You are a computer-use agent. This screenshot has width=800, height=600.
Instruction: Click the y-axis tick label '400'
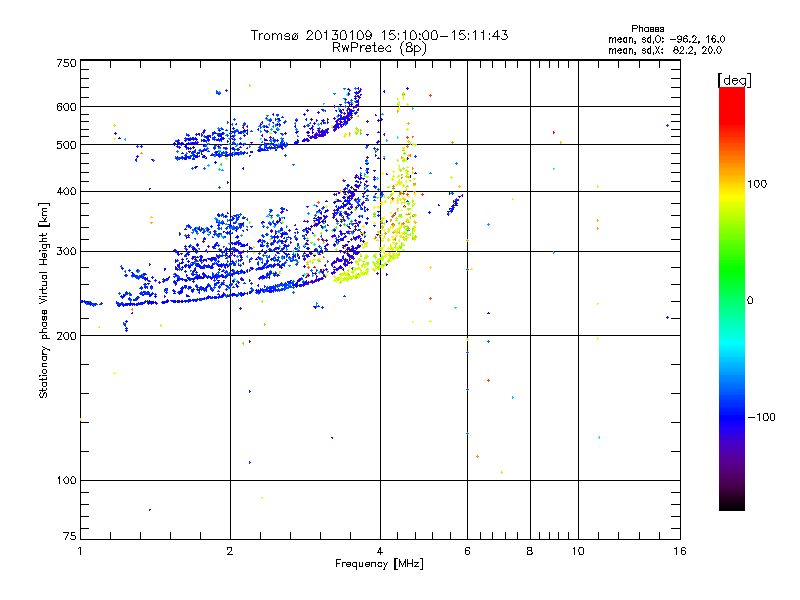pos(66,191)
